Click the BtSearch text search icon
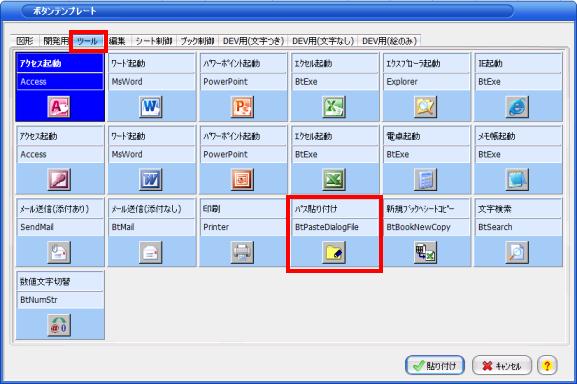Viewport: 577px width, 384px height. click(x=517, y=252)
